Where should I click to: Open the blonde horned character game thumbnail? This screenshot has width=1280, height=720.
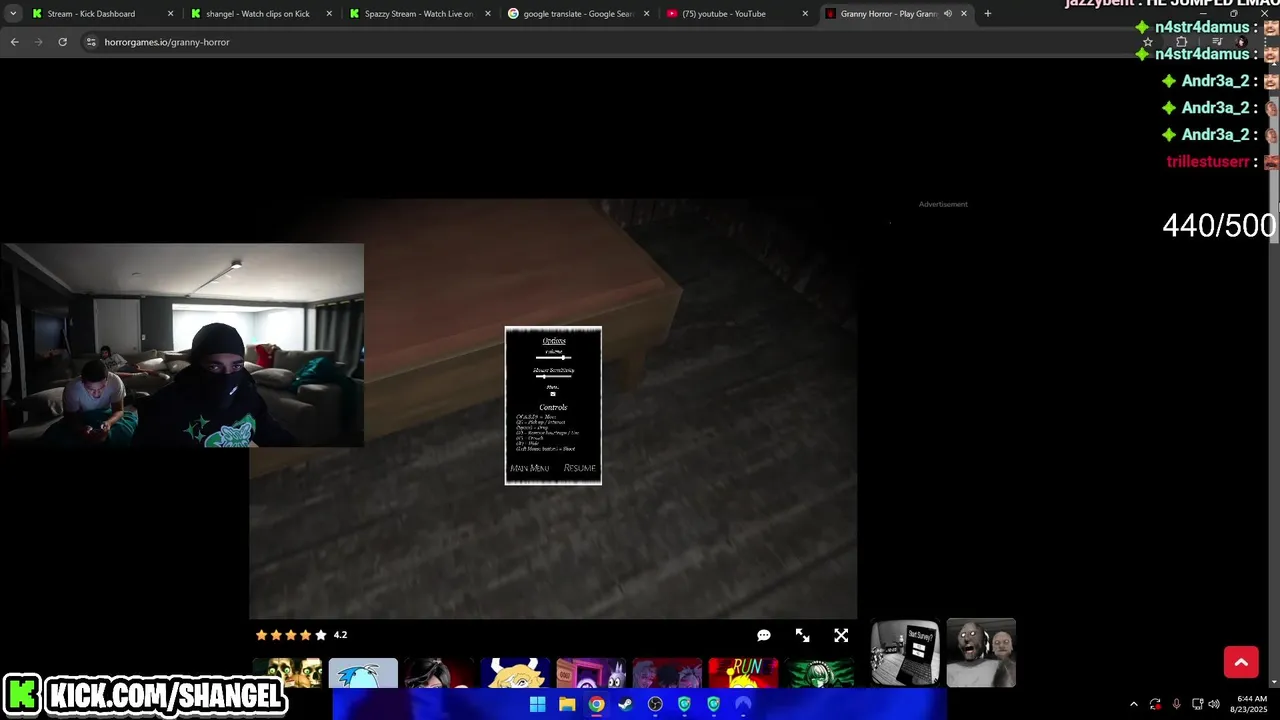click(x=515, y=673)
